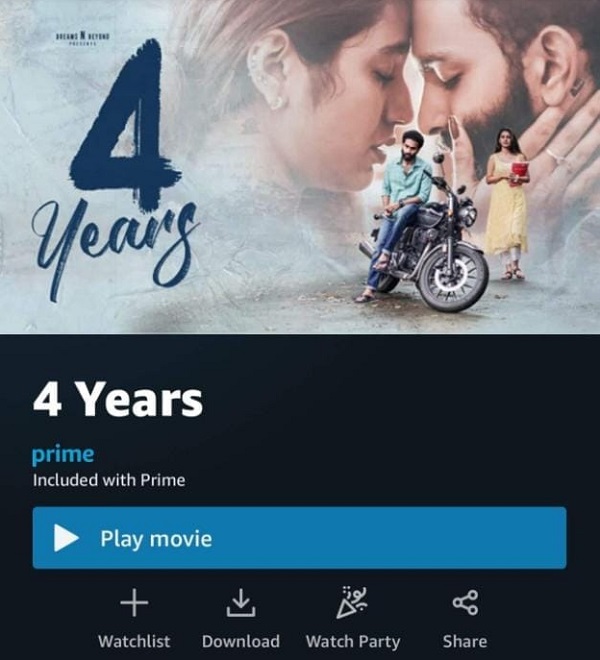Click the bold white 4 Years title
This screenshot has height=660, width=600.
coord(118,399)
